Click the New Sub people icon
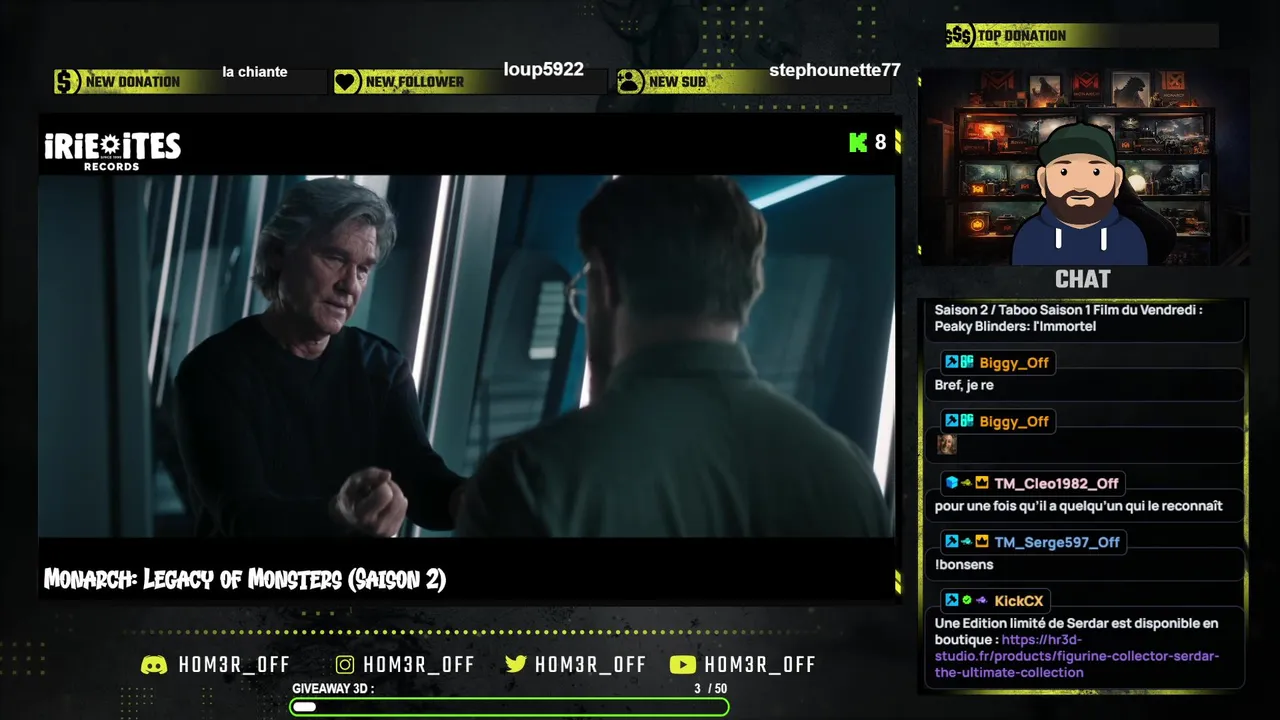This screenshot has width=1280, height=720. point(630,82)
